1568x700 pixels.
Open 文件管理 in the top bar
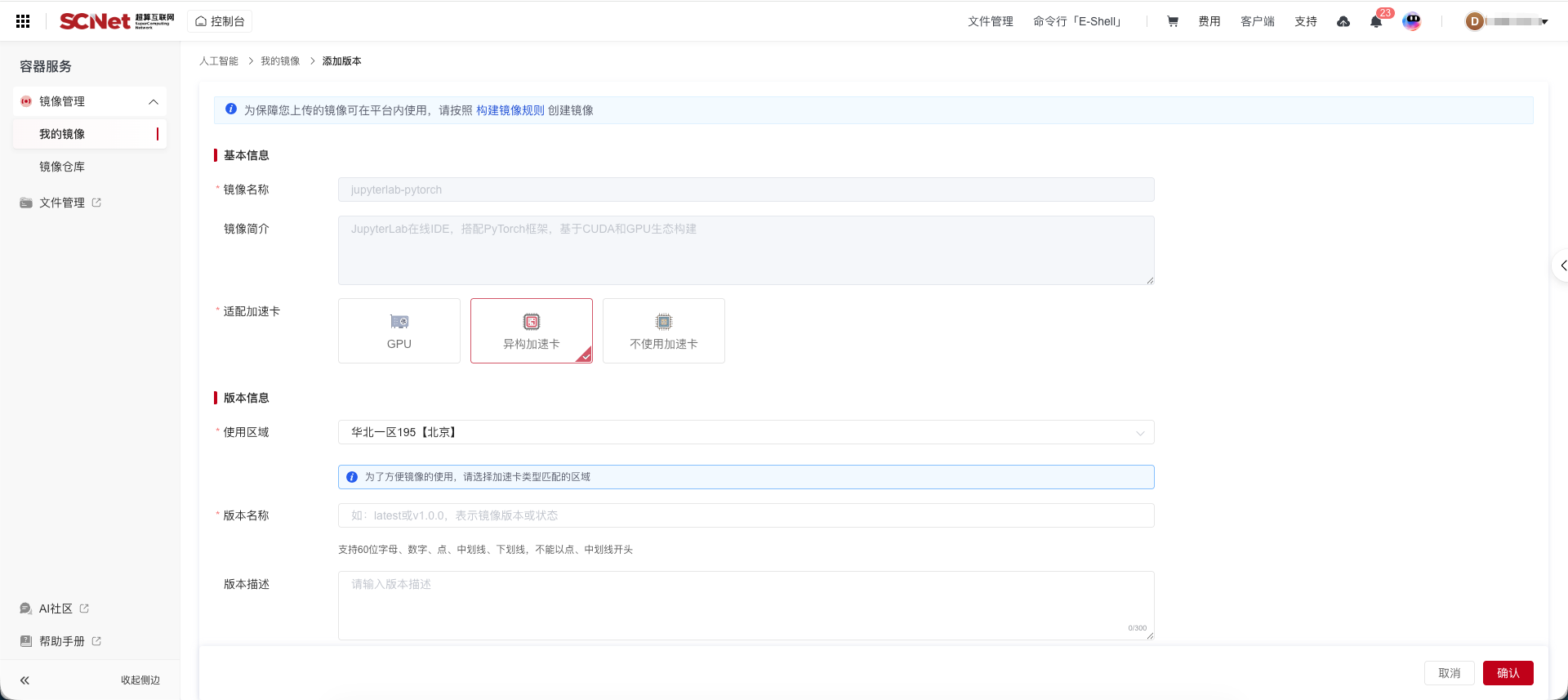tap(990, 21)
